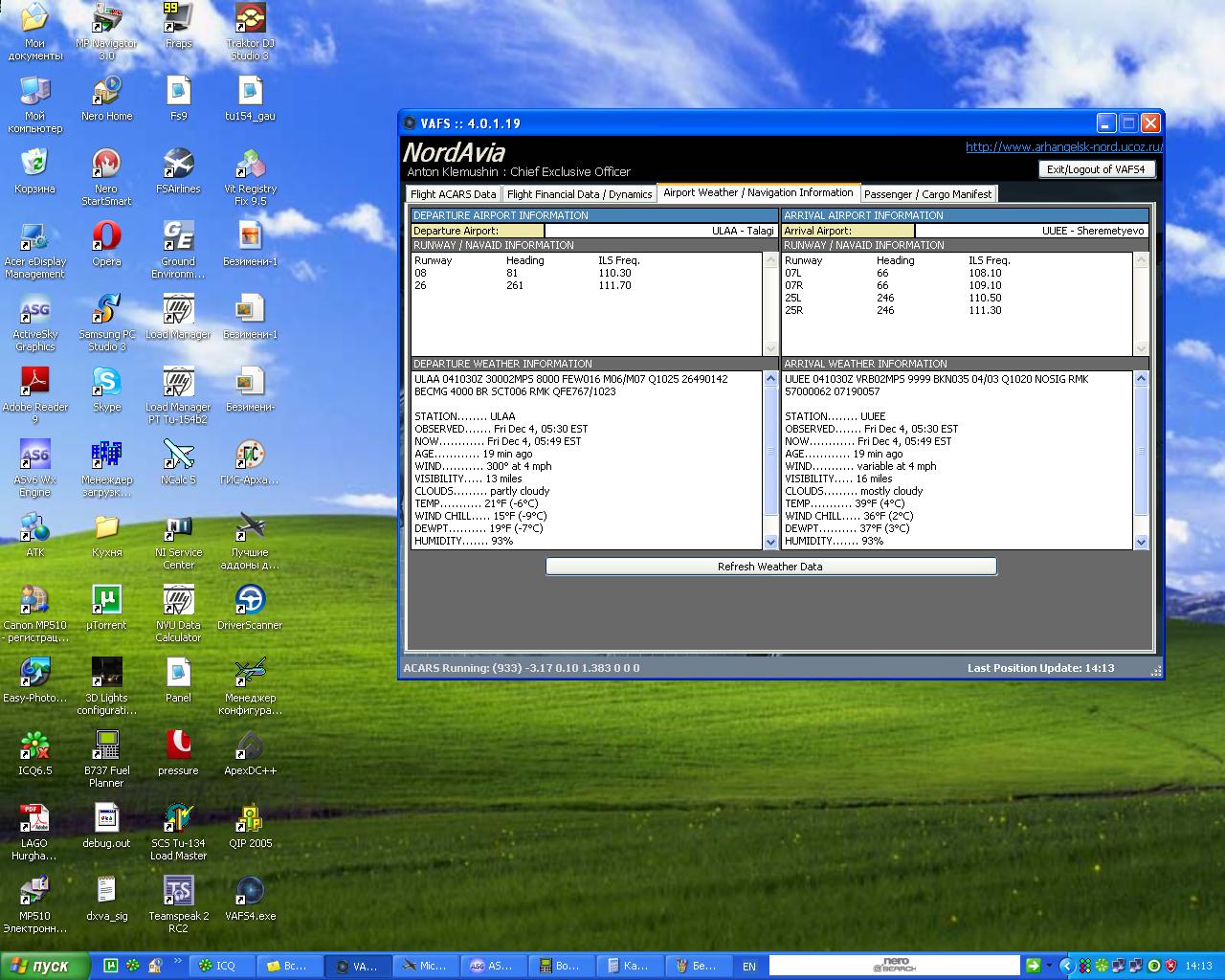1225x980 pixels.
Task: Open Teamspeak 2 RC2 shortcut
Action: (178, 904)
